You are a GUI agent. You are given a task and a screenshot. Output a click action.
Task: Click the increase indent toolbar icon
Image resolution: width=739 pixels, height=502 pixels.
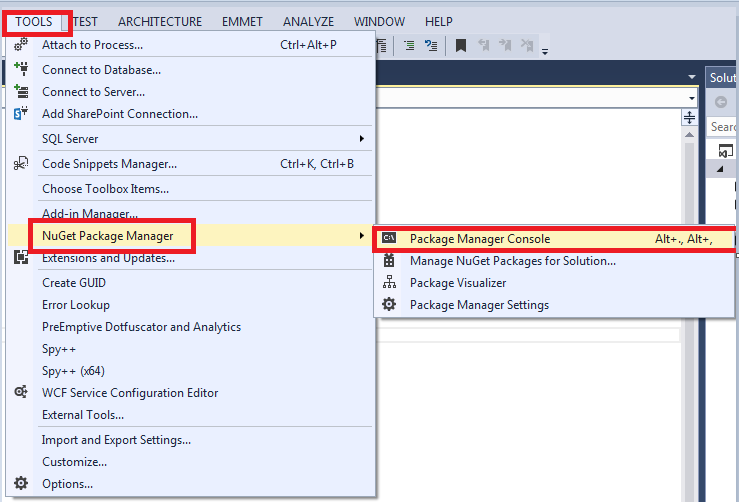(409, 46)
